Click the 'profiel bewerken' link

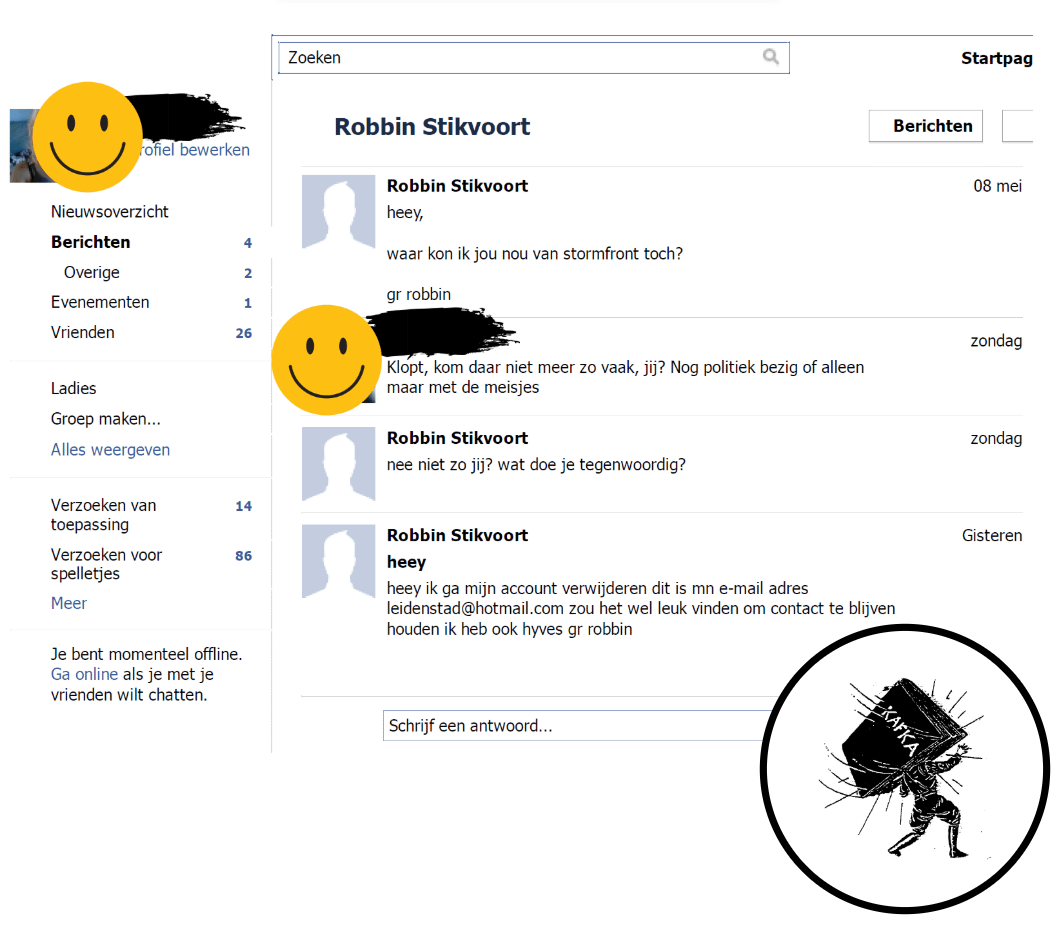(196, 150)
